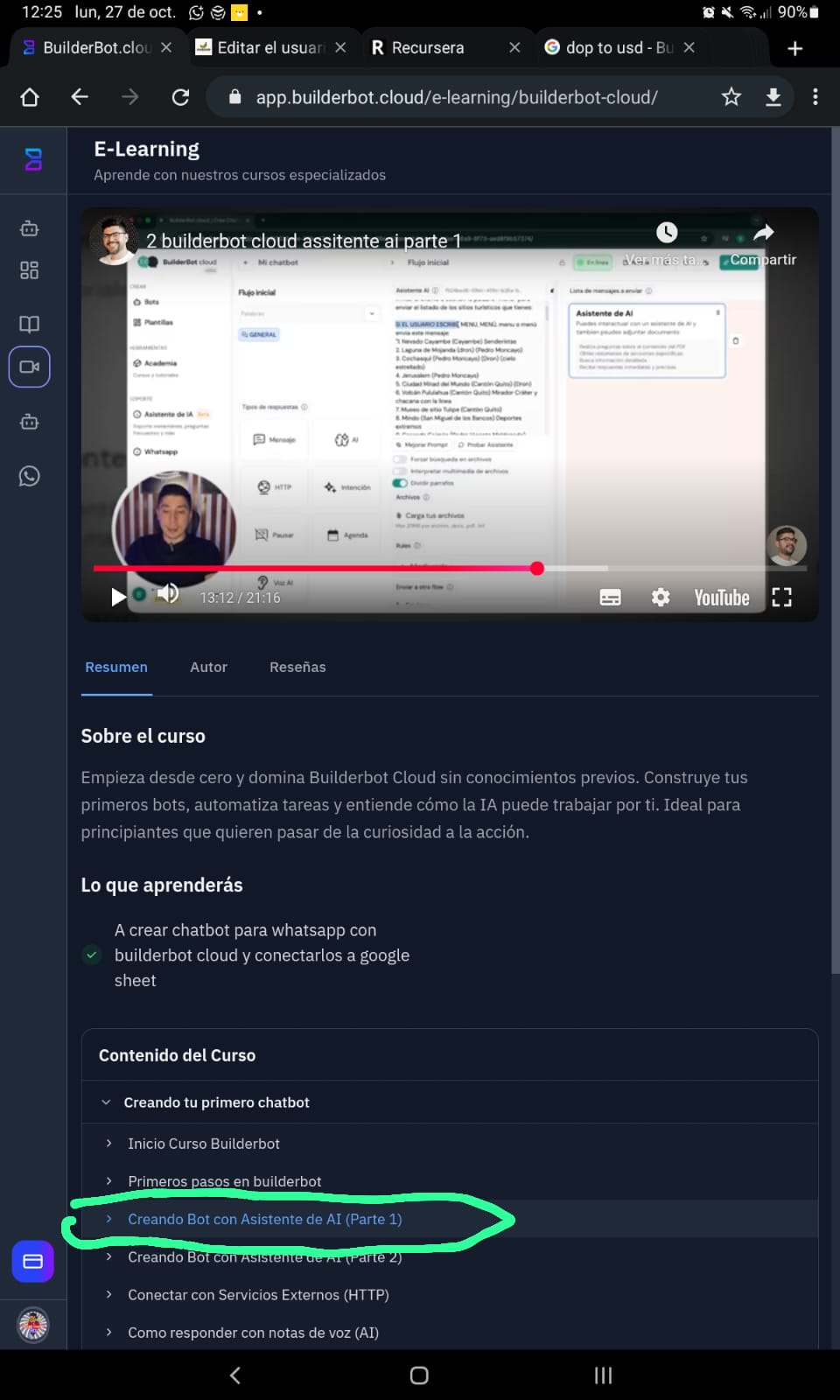Open the grid dashboard icon in sidebar
Image resolution: width=840 pixels, height=1400 pixels.
click(x=30, y=270)
